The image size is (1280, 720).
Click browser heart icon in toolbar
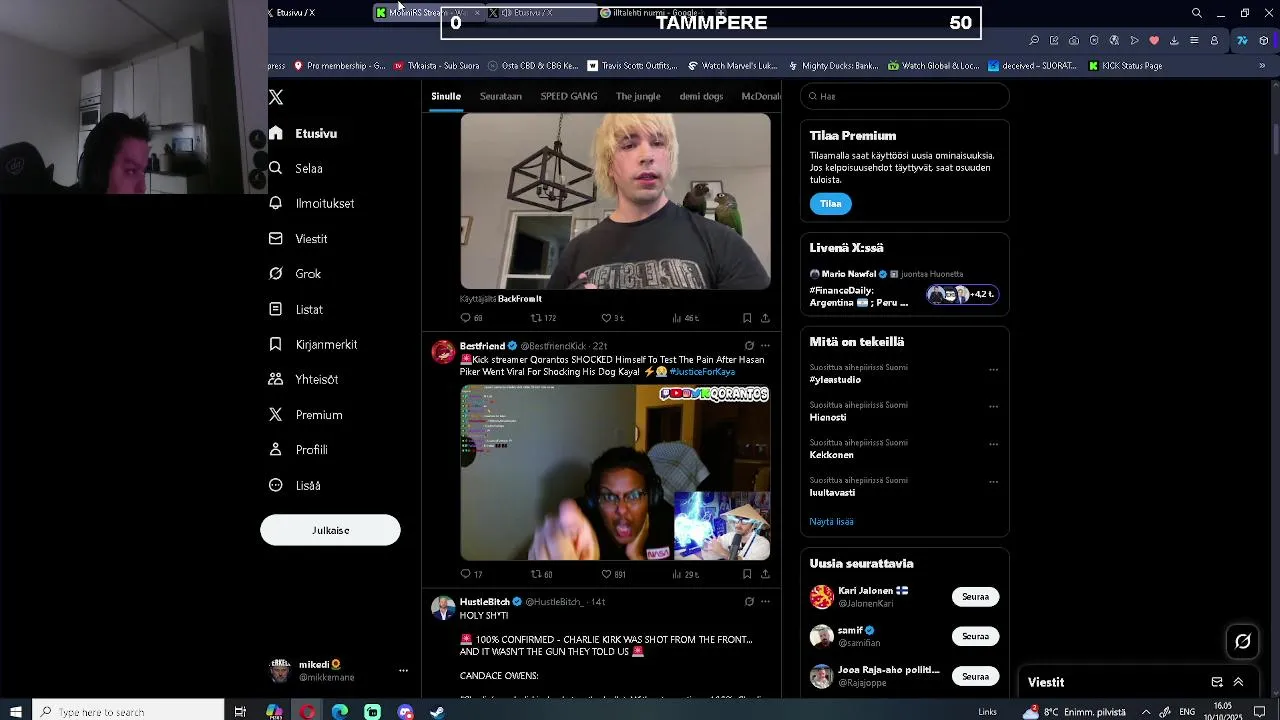[x=1154, y=41]
